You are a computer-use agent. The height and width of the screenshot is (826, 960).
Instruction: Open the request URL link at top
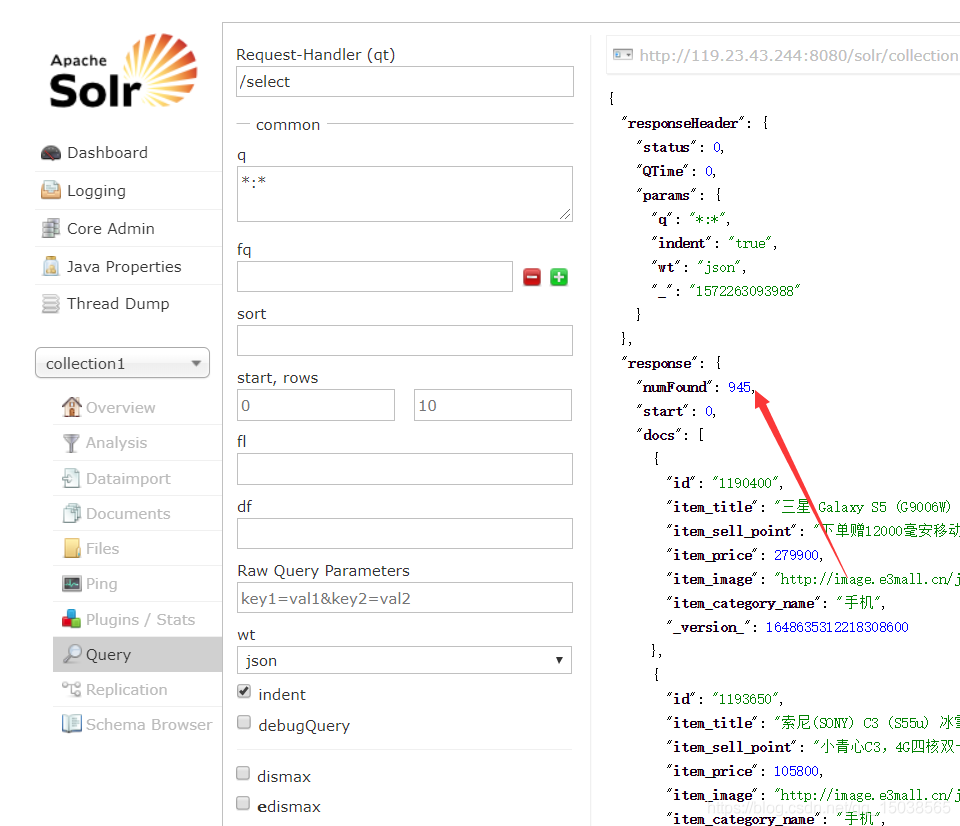pos(799,56)
